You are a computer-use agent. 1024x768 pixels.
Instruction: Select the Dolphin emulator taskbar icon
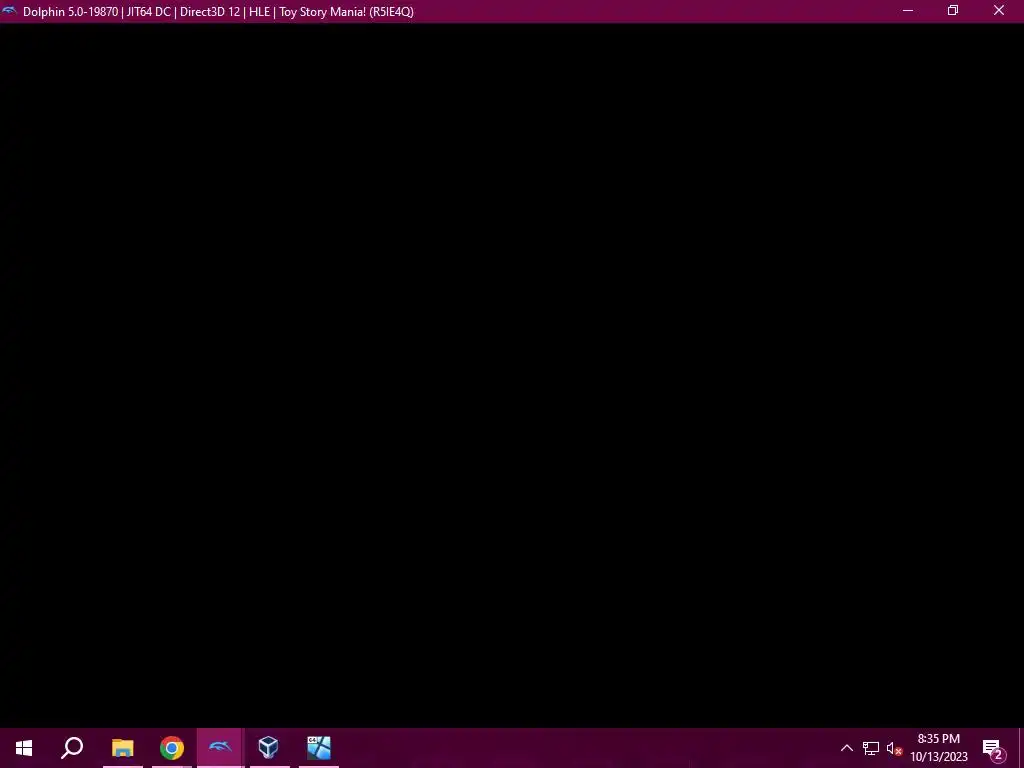(x=220, y=748)
